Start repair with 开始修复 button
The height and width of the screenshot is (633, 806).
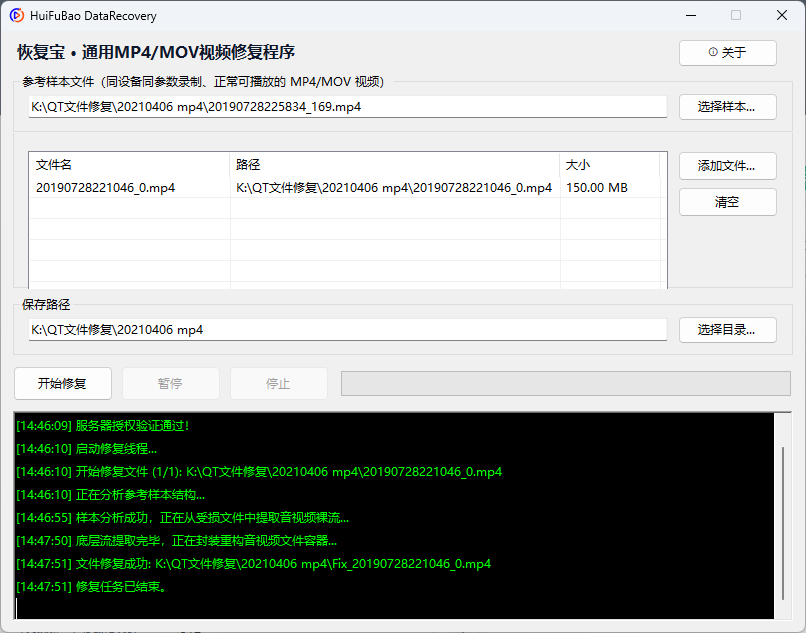[x=63, y=384]
